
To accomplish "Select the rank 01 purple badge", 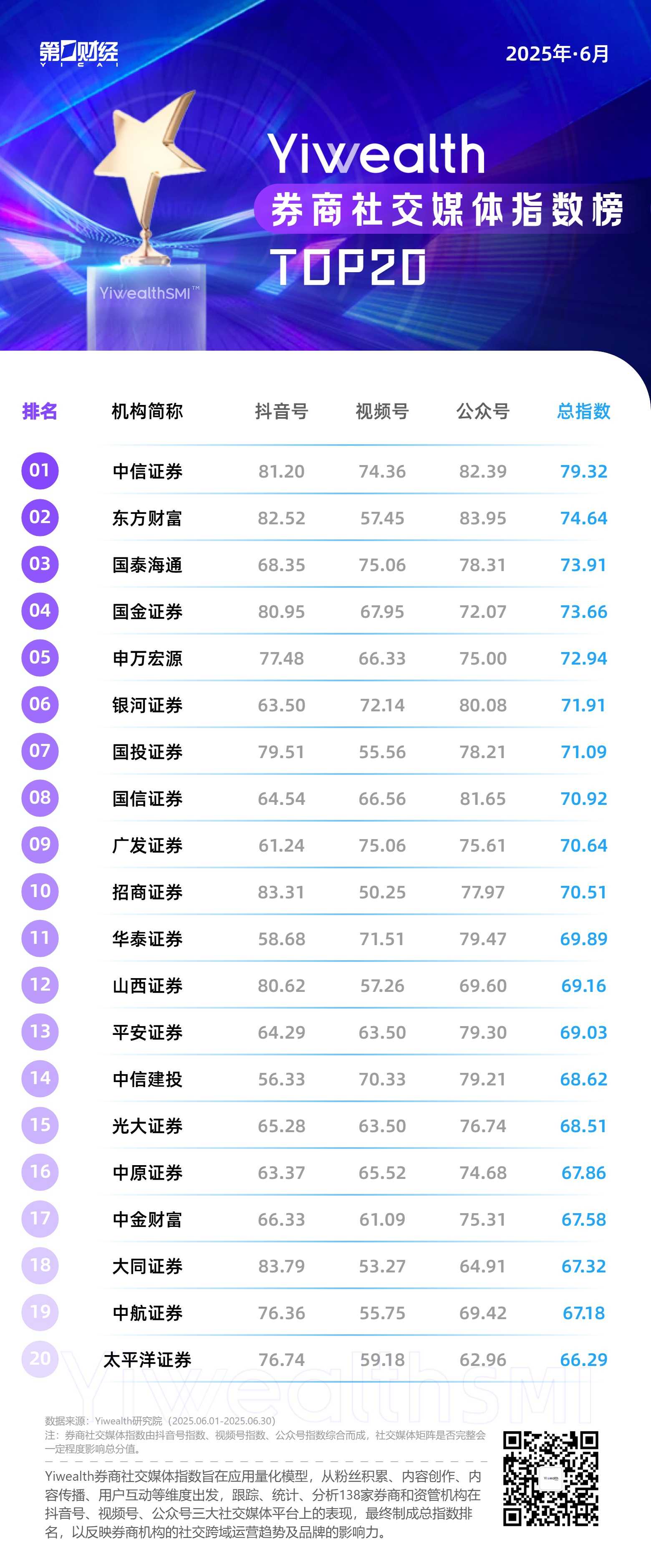I will pyautogui.click(x=40, y=470).
